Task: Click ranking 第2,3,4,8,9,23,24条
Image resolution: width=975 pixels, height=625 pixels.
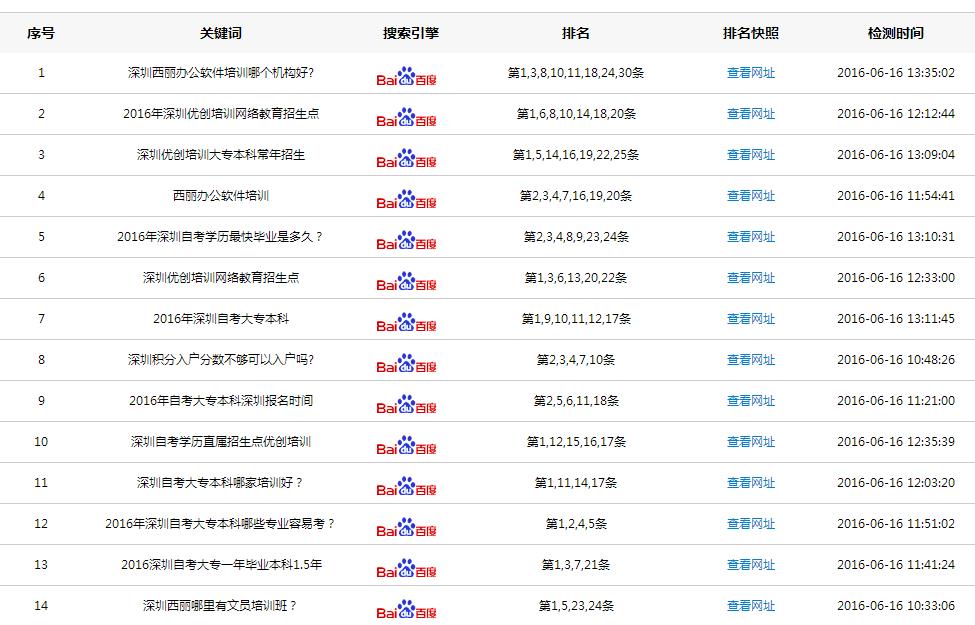Action: click(x=576, y=237)
